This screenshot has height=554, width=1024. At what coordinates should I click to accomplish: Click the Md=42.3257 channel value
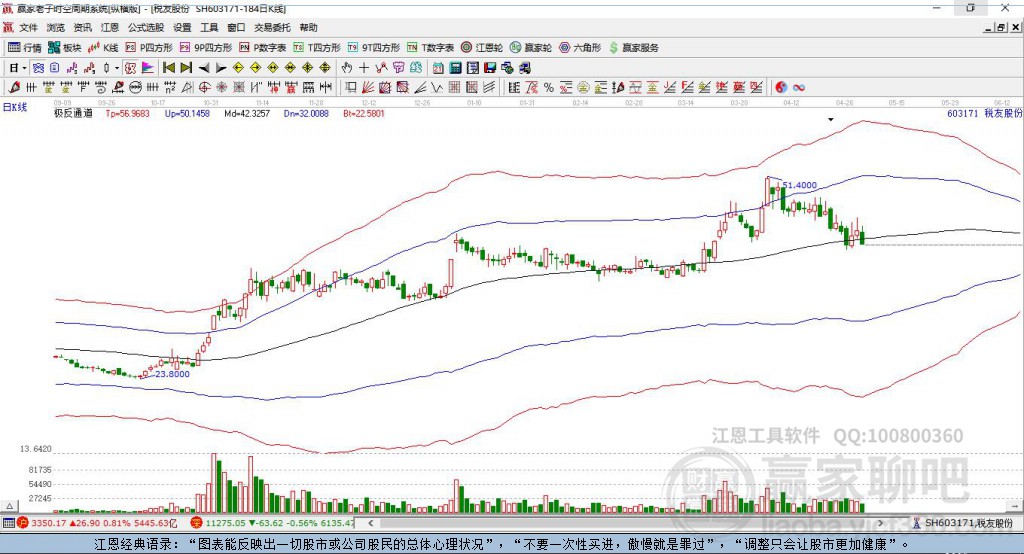(247, 113)
